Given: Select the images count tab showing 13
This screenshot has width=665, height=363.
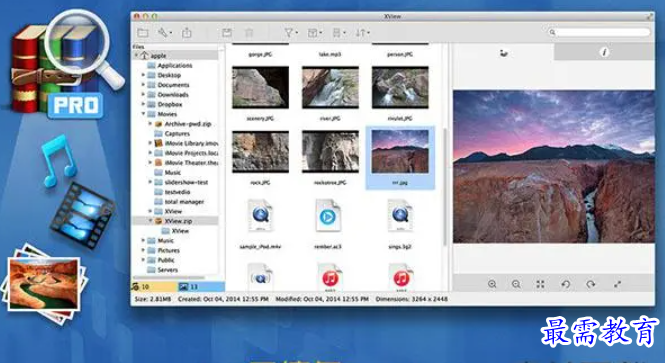Looking at the screenshot, I should [201, 287].
